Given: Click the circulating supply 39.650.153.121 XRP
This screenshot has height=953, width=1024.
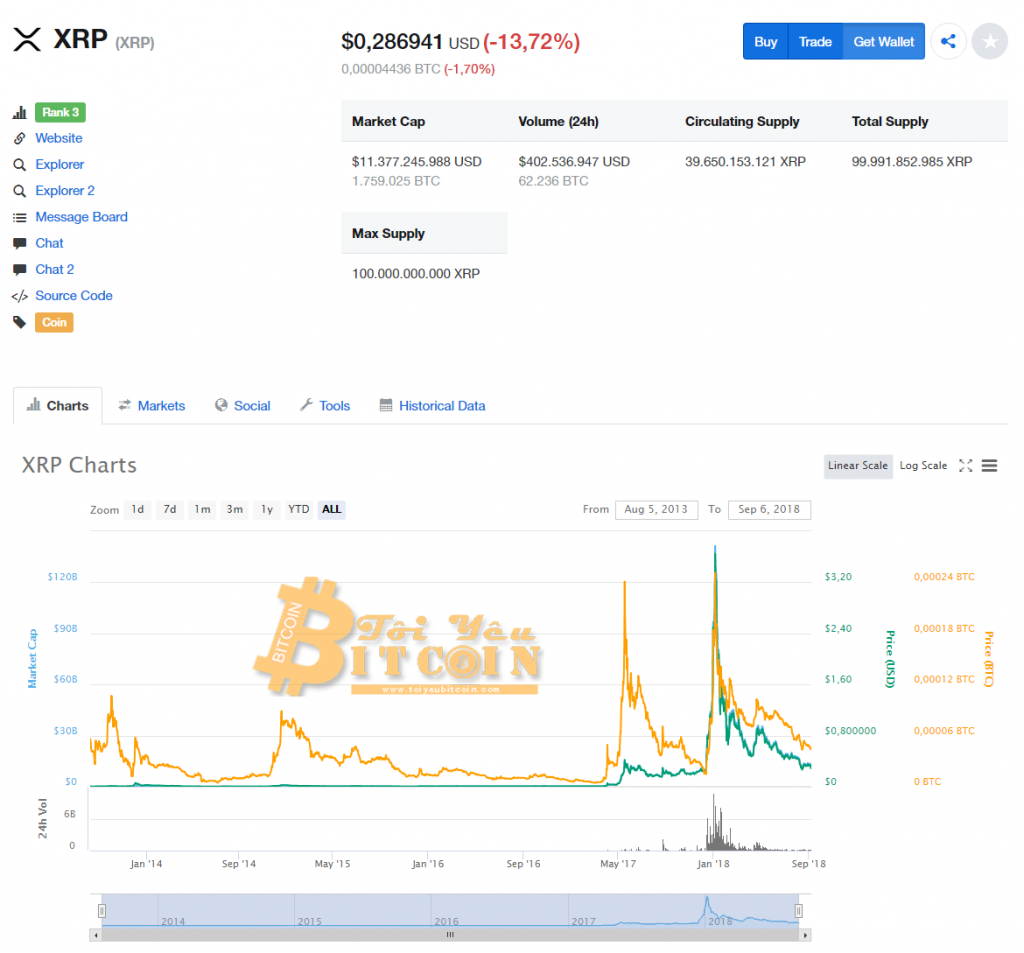Looking at the screenshot, I should [745, 161].
